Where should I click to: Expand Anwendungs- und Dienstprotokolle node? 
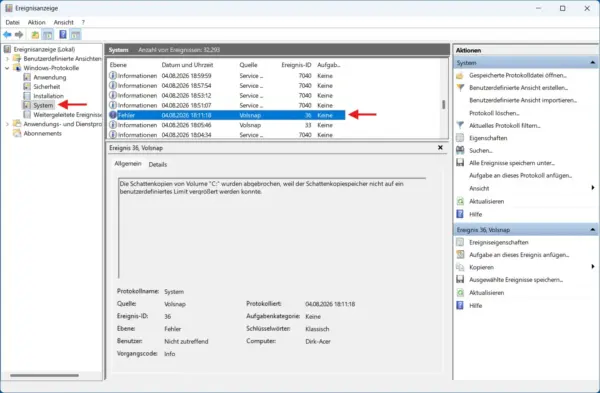(7, 124)
